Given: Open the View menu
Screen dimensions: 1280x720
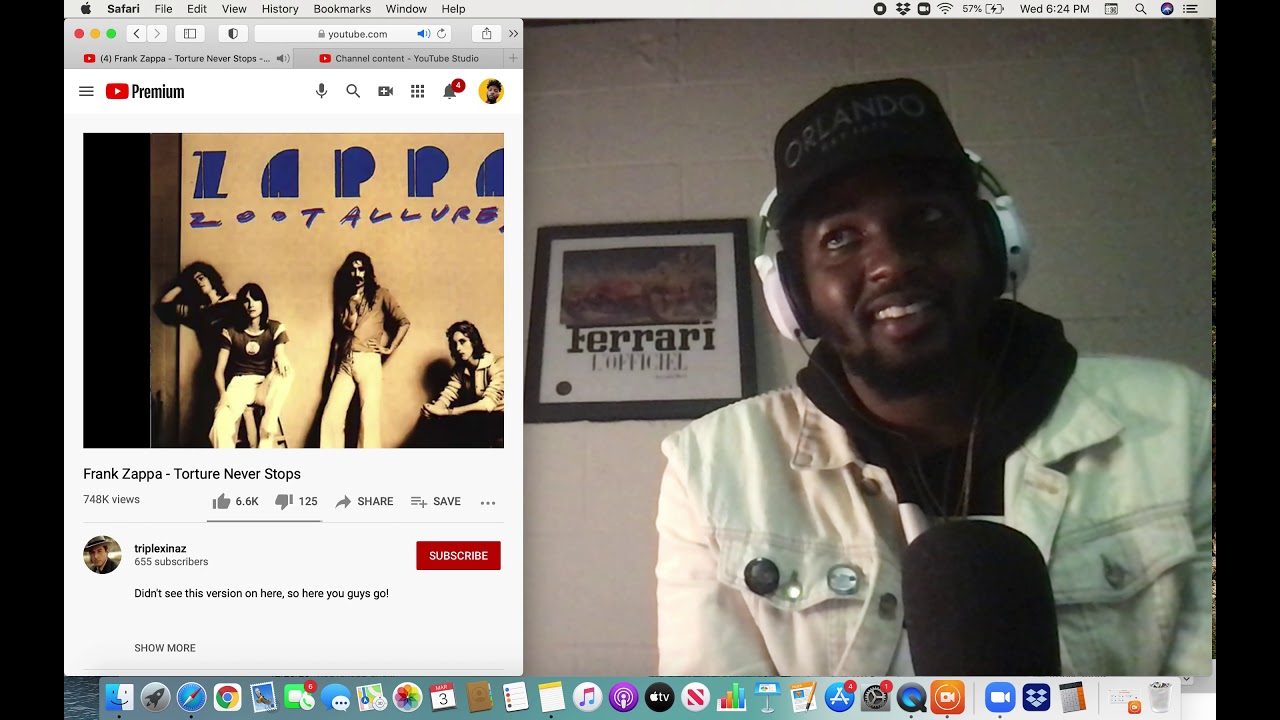Looking at the screenshot, I should click(x=234, y=9).
